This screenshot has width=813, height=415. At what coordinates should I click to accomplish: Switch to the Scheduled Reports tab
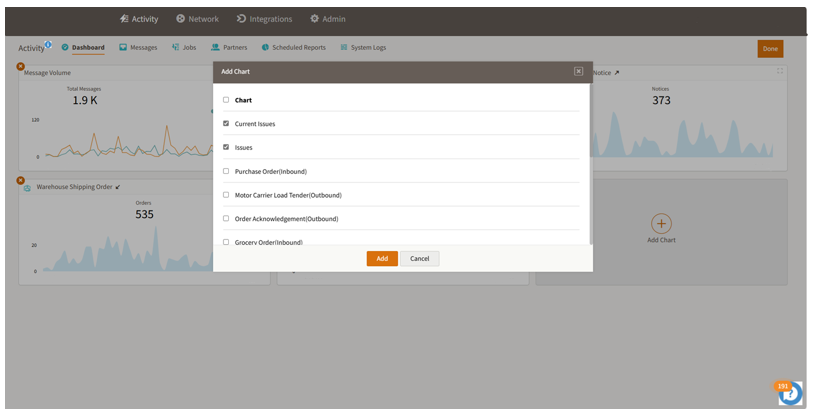pos(293,47)
